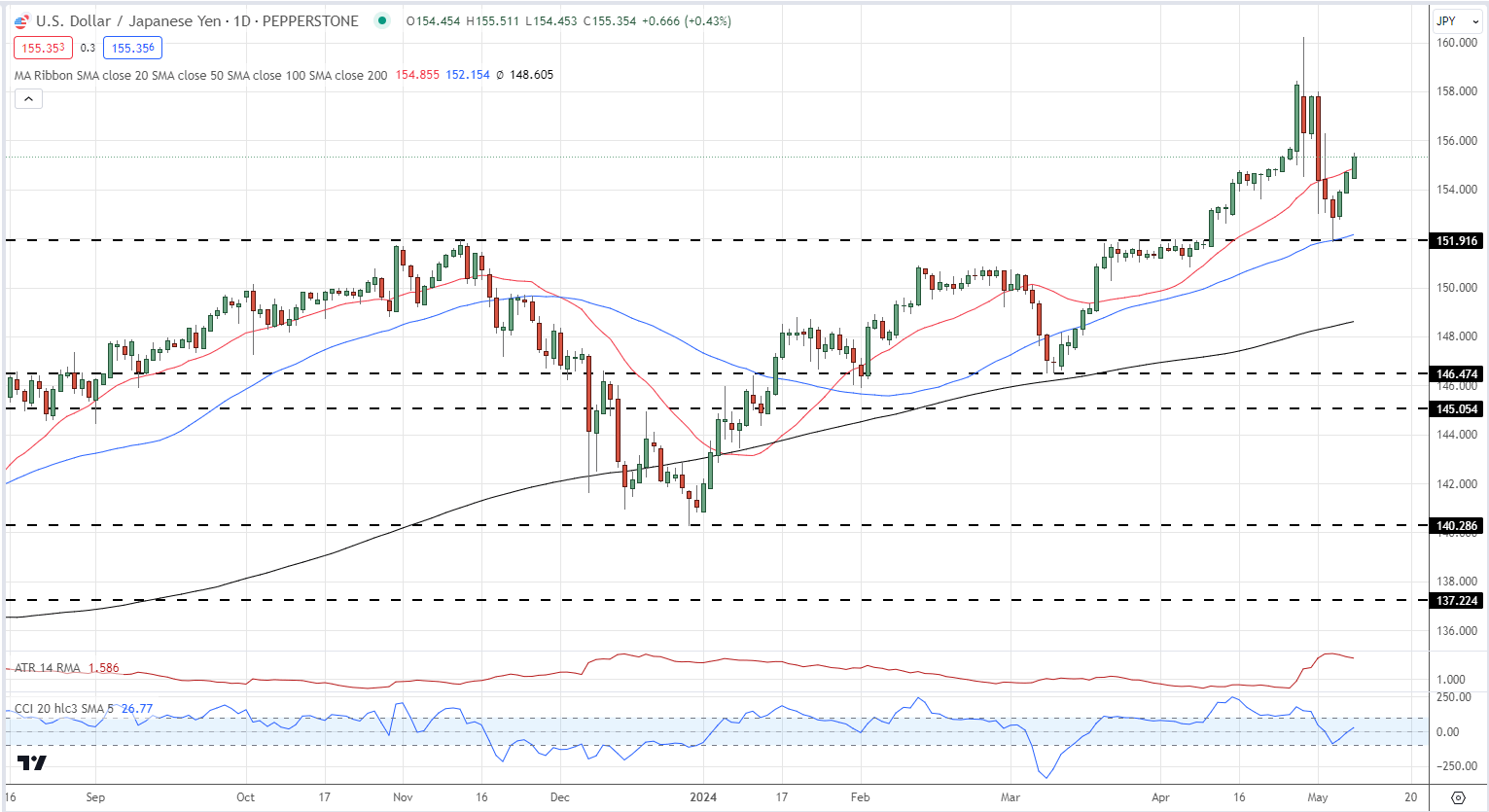Click the ATR value 1.586
Viewport: 1489px width, 812px height.
point(103,668)
